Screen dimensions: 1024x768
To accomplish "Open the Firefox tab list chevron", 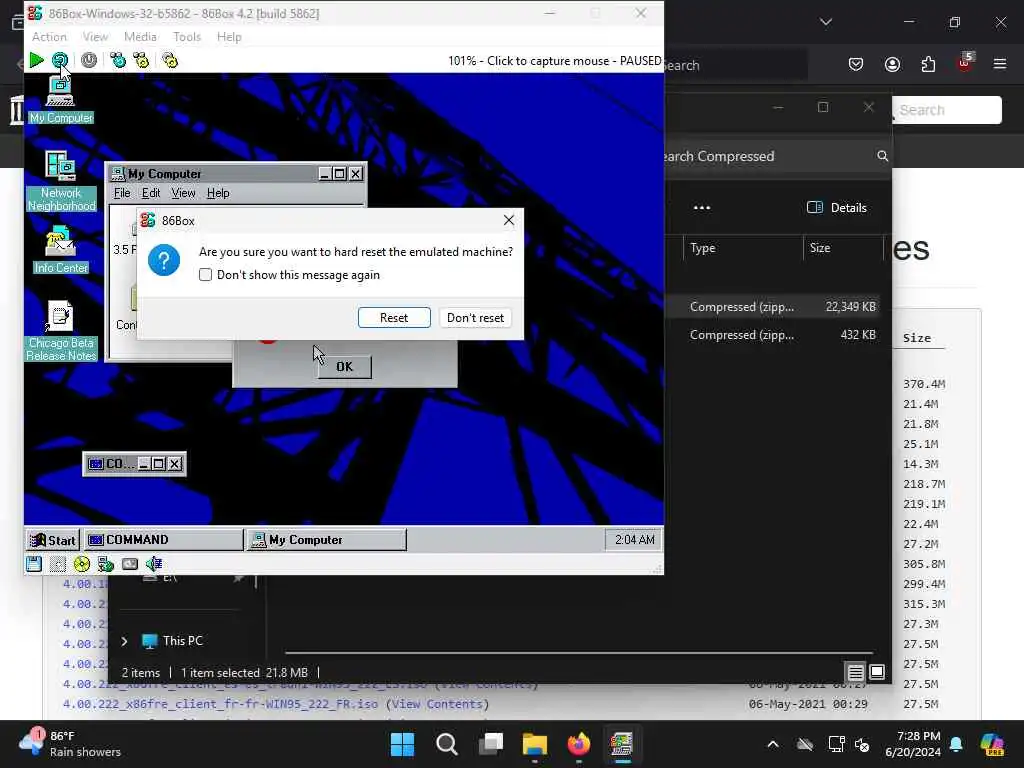I will (826, 22).
